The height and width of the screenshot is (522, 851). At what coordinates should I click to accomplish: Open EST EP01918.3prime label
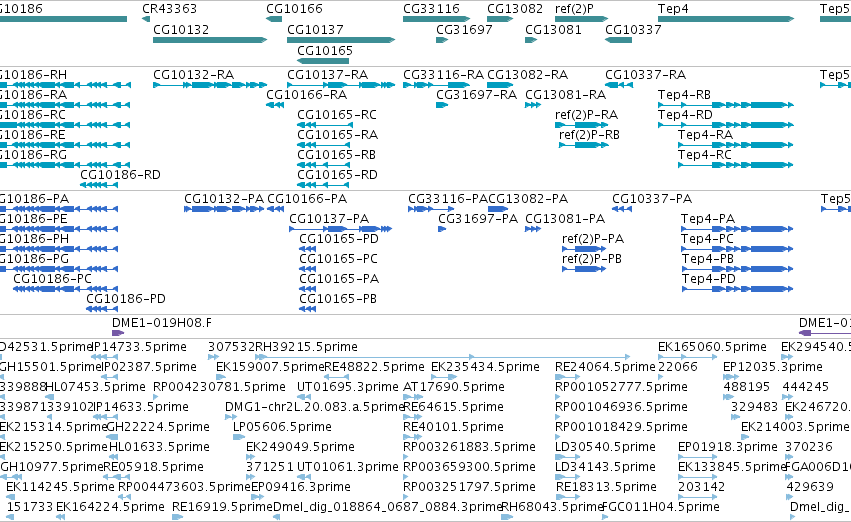tap(727, 447)
